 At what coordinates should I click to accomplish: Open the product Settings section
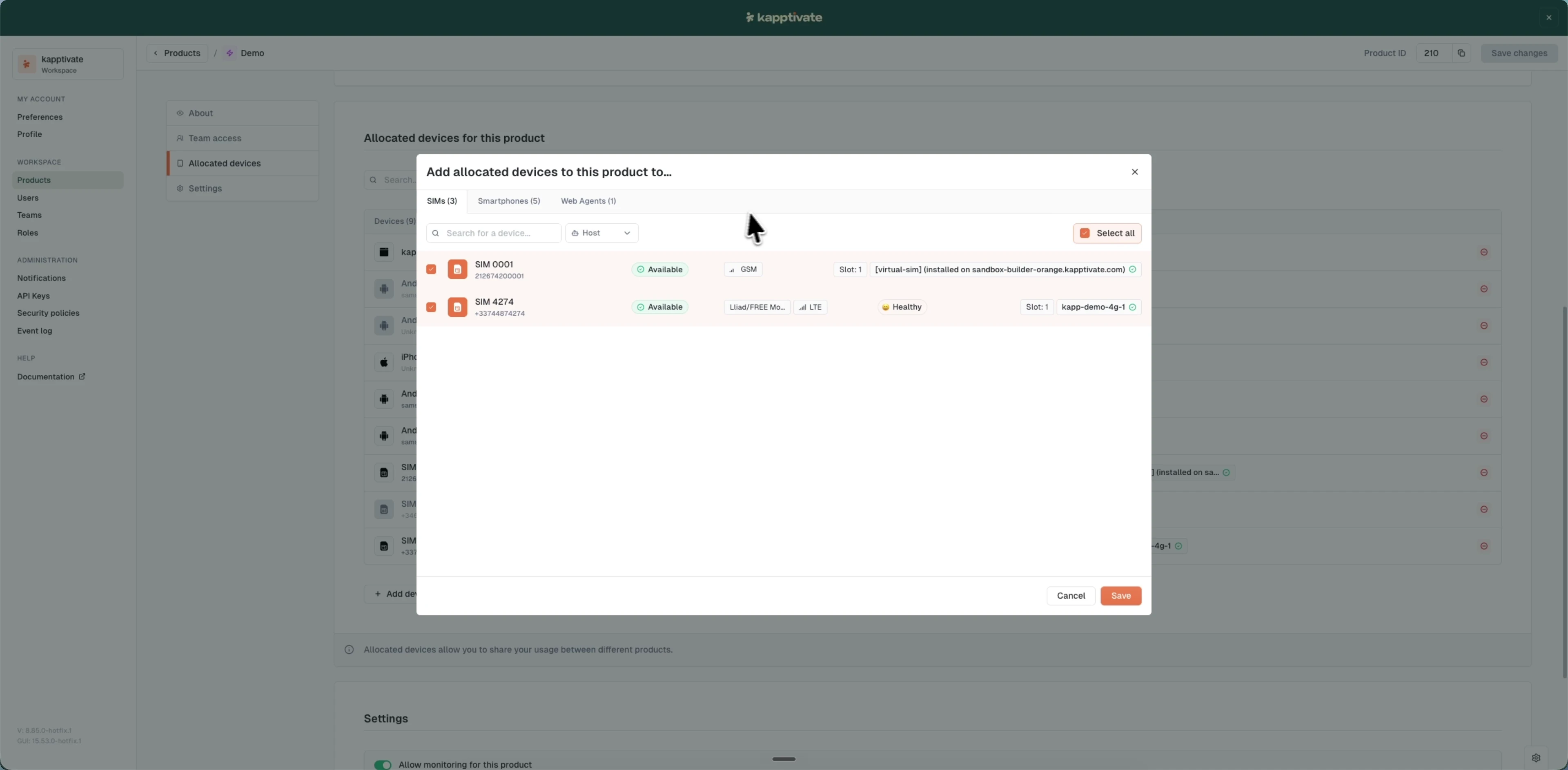pyautogui.click(x=243, y=189)
